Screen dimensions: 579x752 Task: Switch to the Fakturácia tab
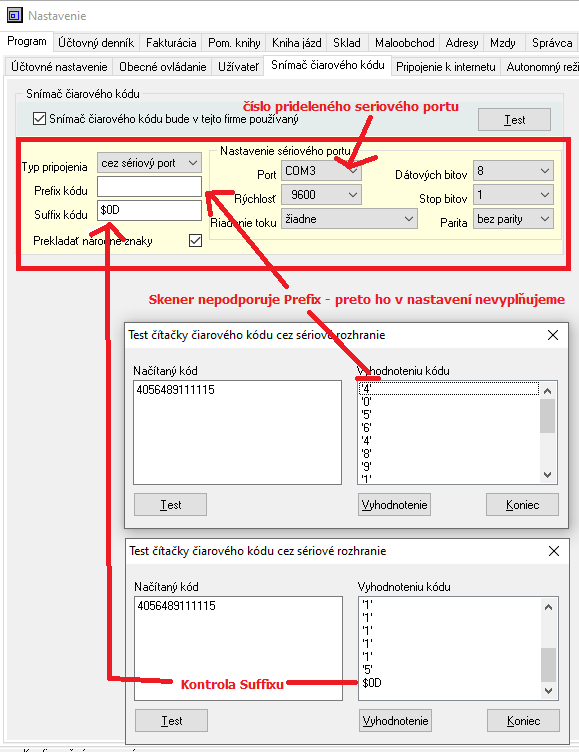(x=171, y=43)
